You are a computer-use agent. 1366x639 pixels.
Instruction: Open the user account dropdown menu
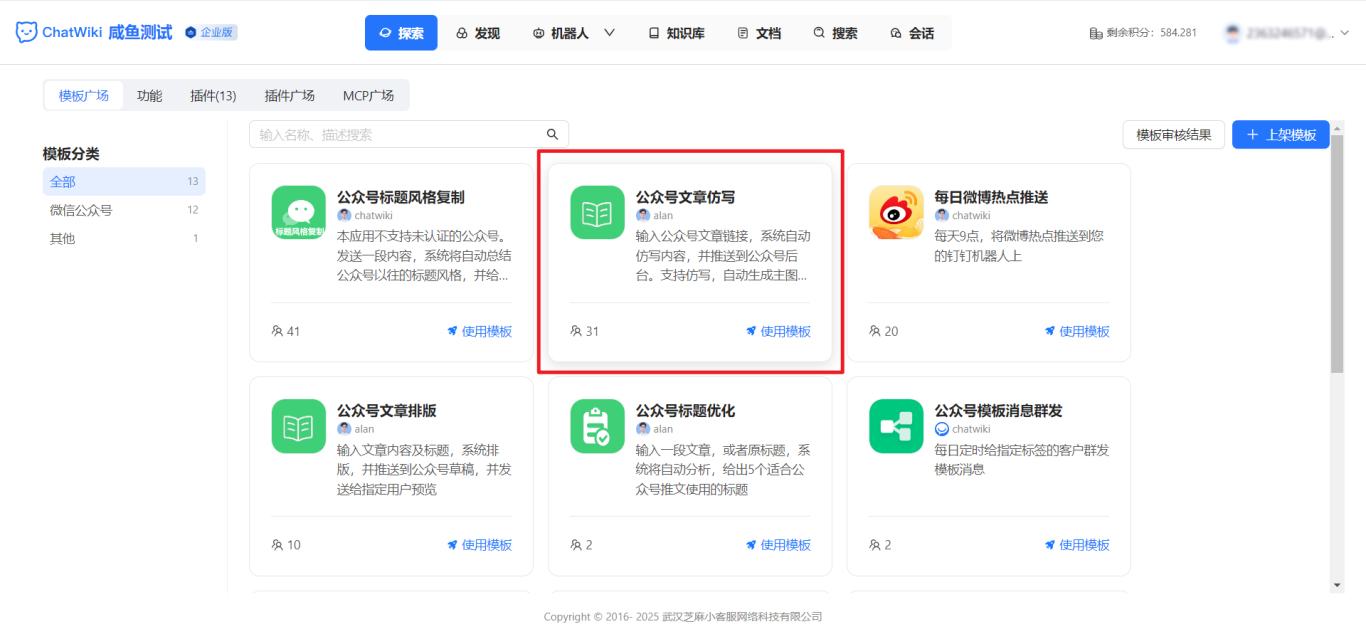tap(1344, 33)
